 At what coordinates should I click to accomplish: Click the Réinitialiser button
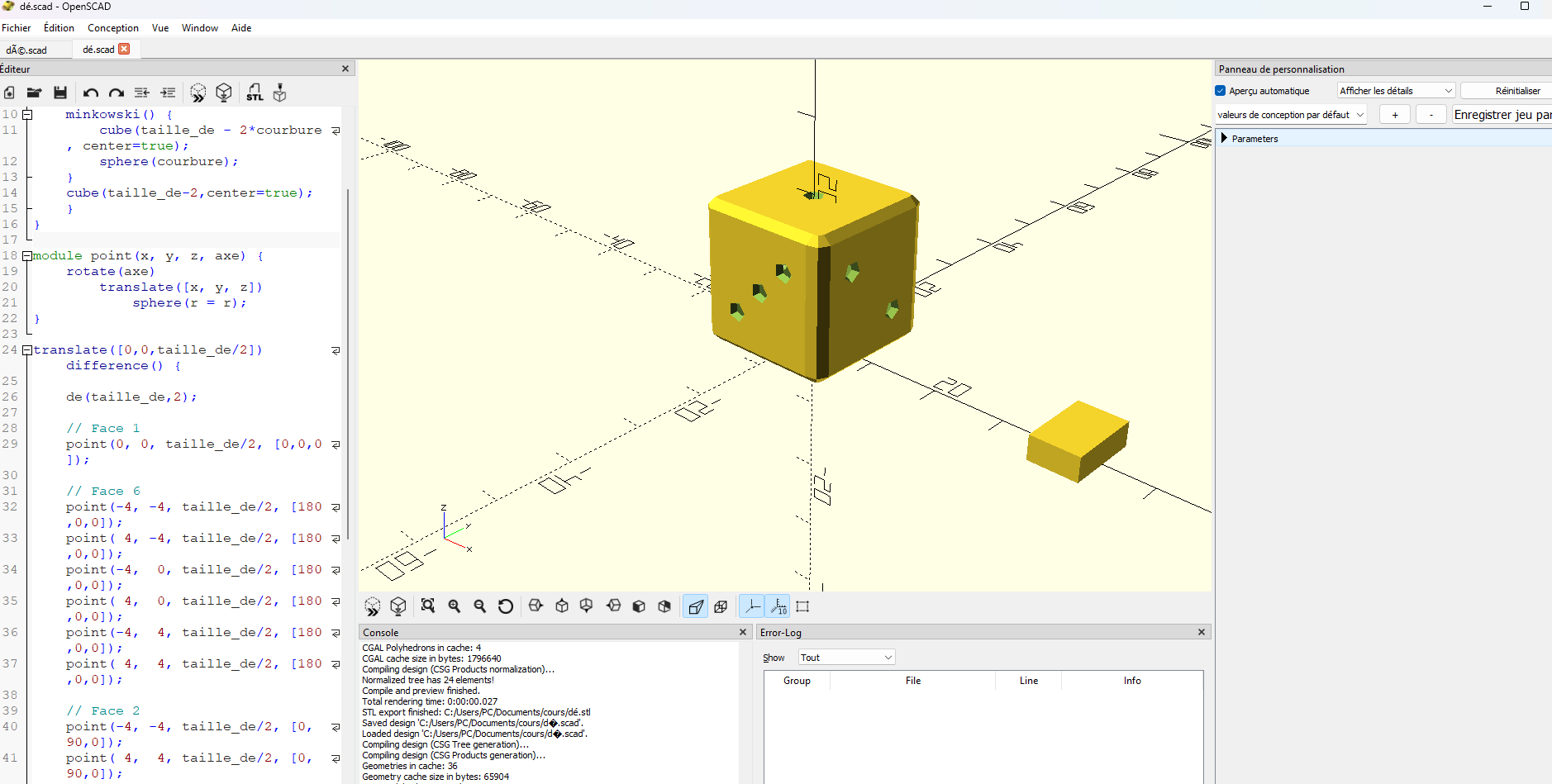(x=1516, y=91)
